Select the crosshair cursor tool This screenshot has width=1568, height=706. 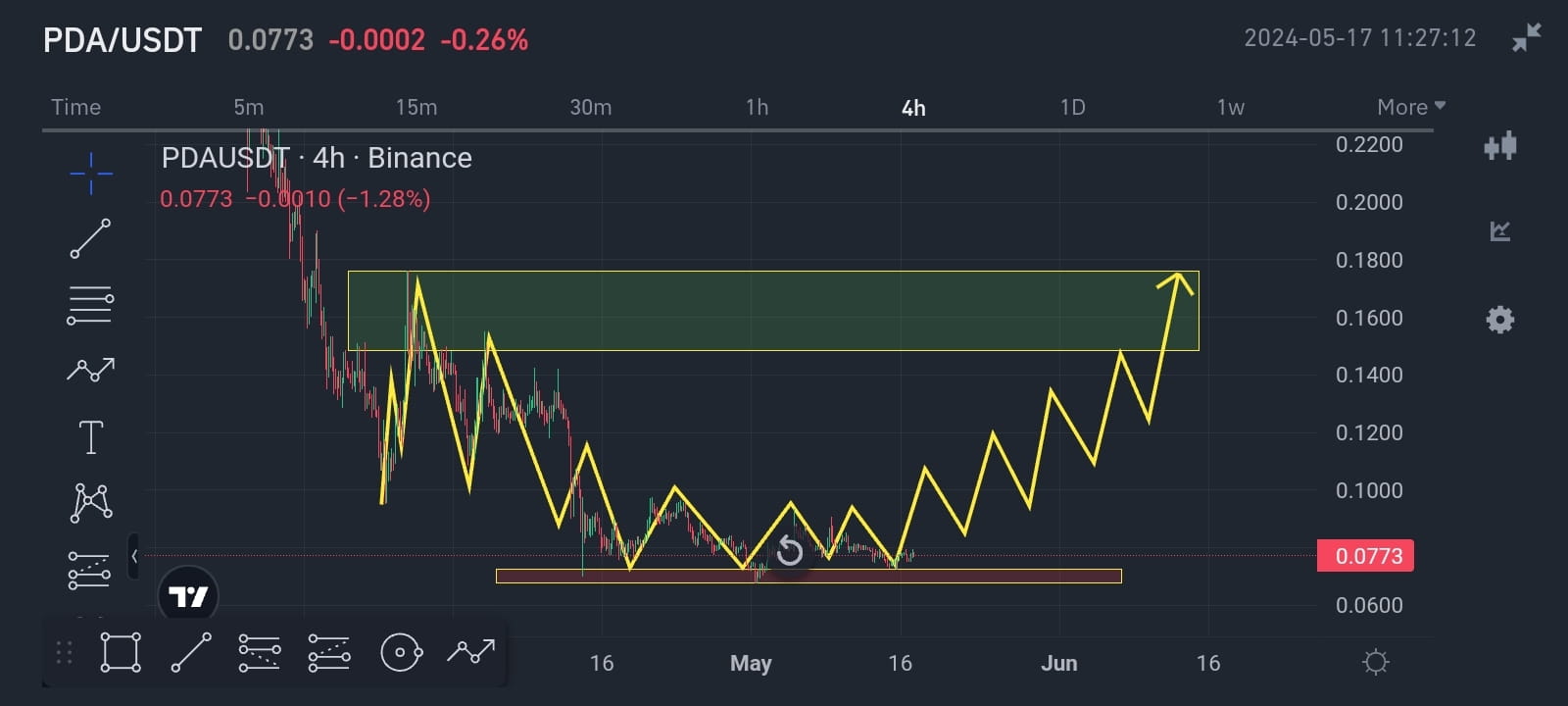(91, 174)
